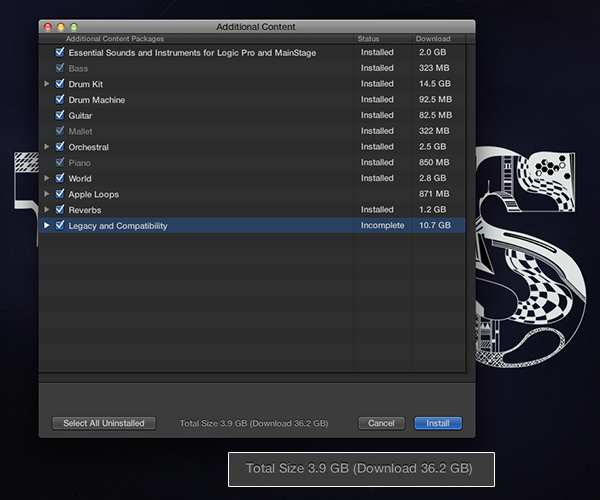Uncheck the Orchestral package checkbox
This screenshot has height=500, width=600.
(60, 147)
